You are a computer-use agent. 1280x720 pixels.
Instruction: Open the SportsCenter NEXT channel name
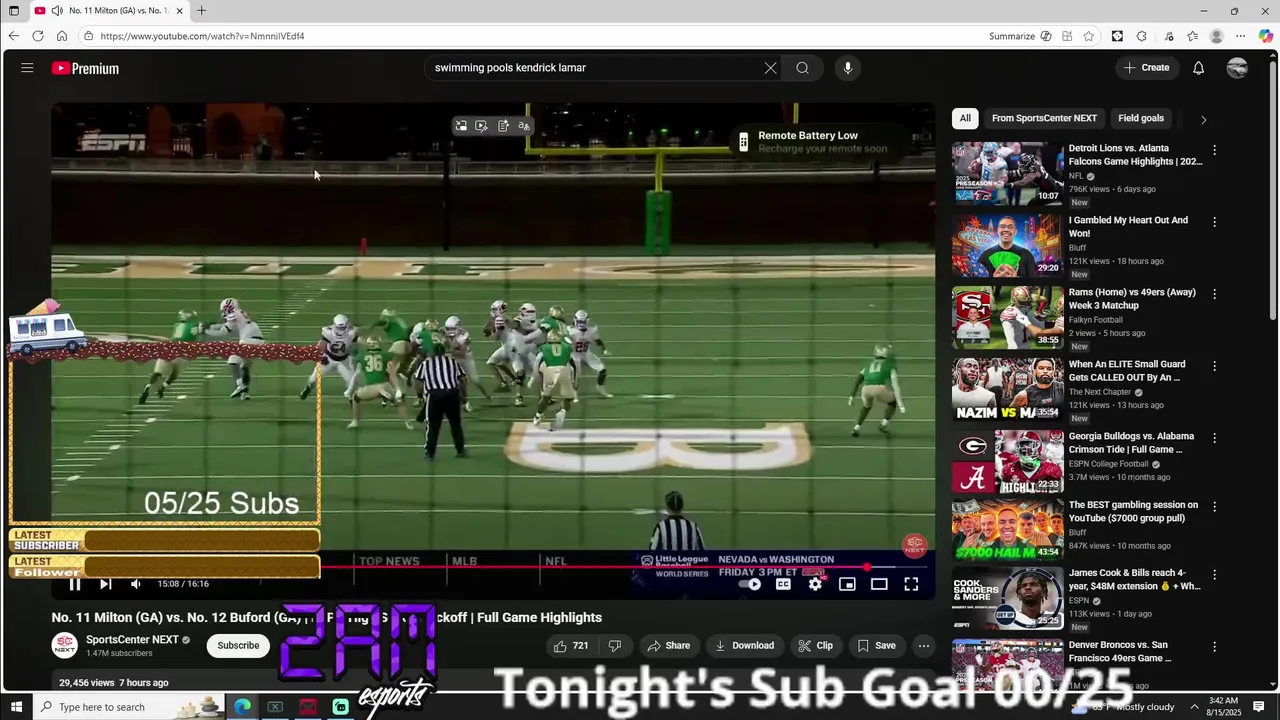click(x=132, y=640)
